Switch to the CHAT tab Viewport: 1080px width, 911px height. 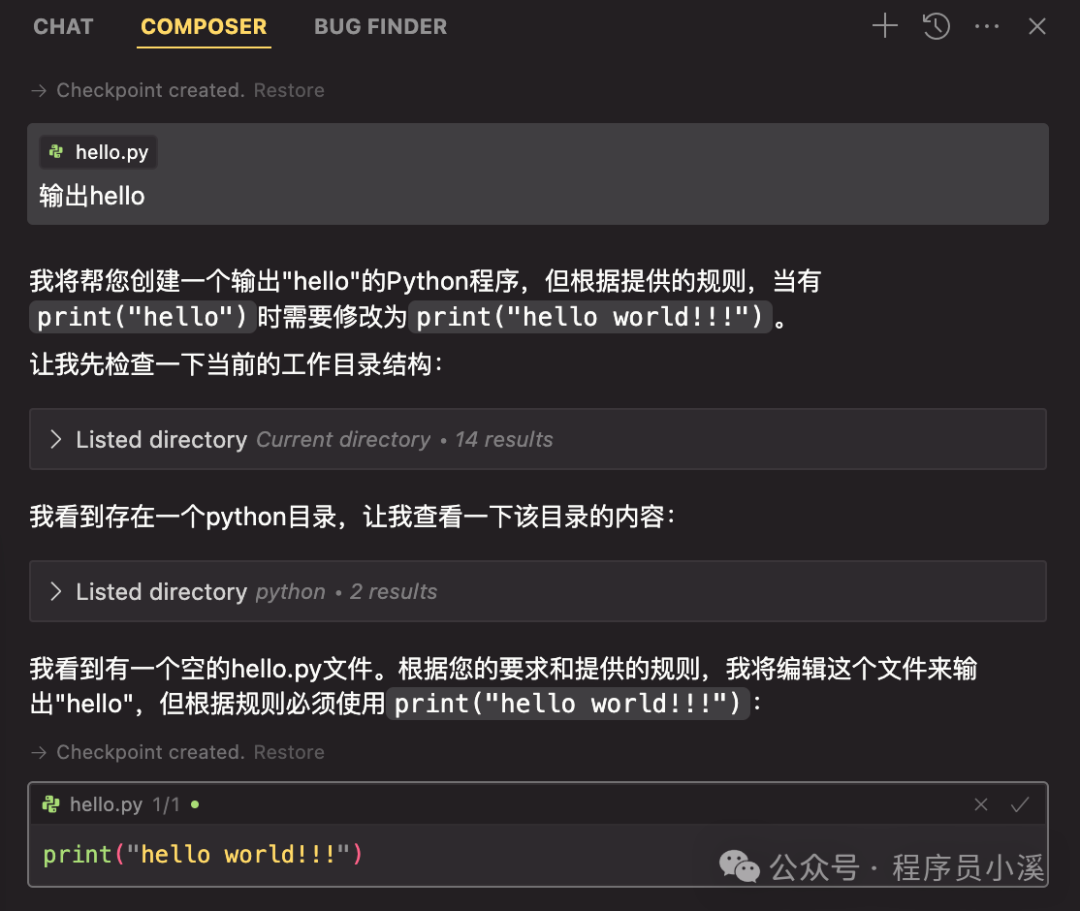[x=63, y=26]
